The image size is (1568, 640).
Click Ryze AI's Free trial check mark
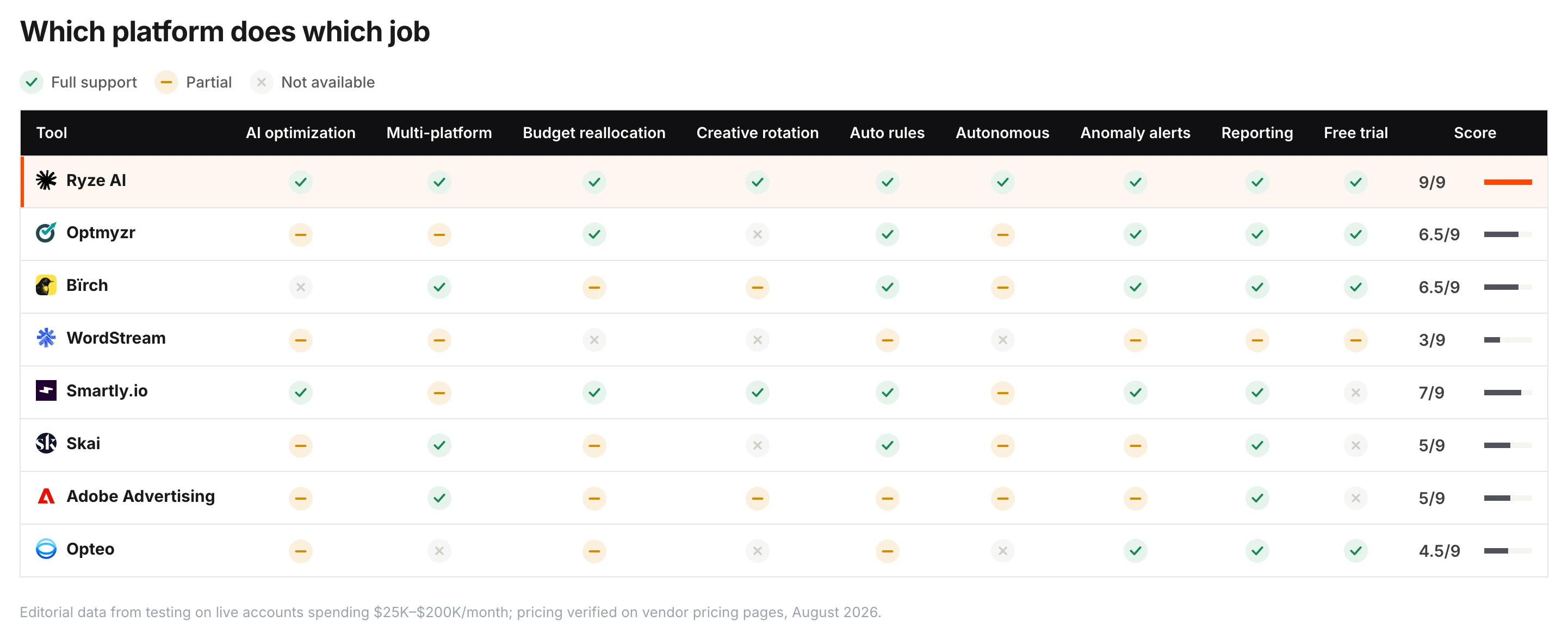click(1355, 182)
